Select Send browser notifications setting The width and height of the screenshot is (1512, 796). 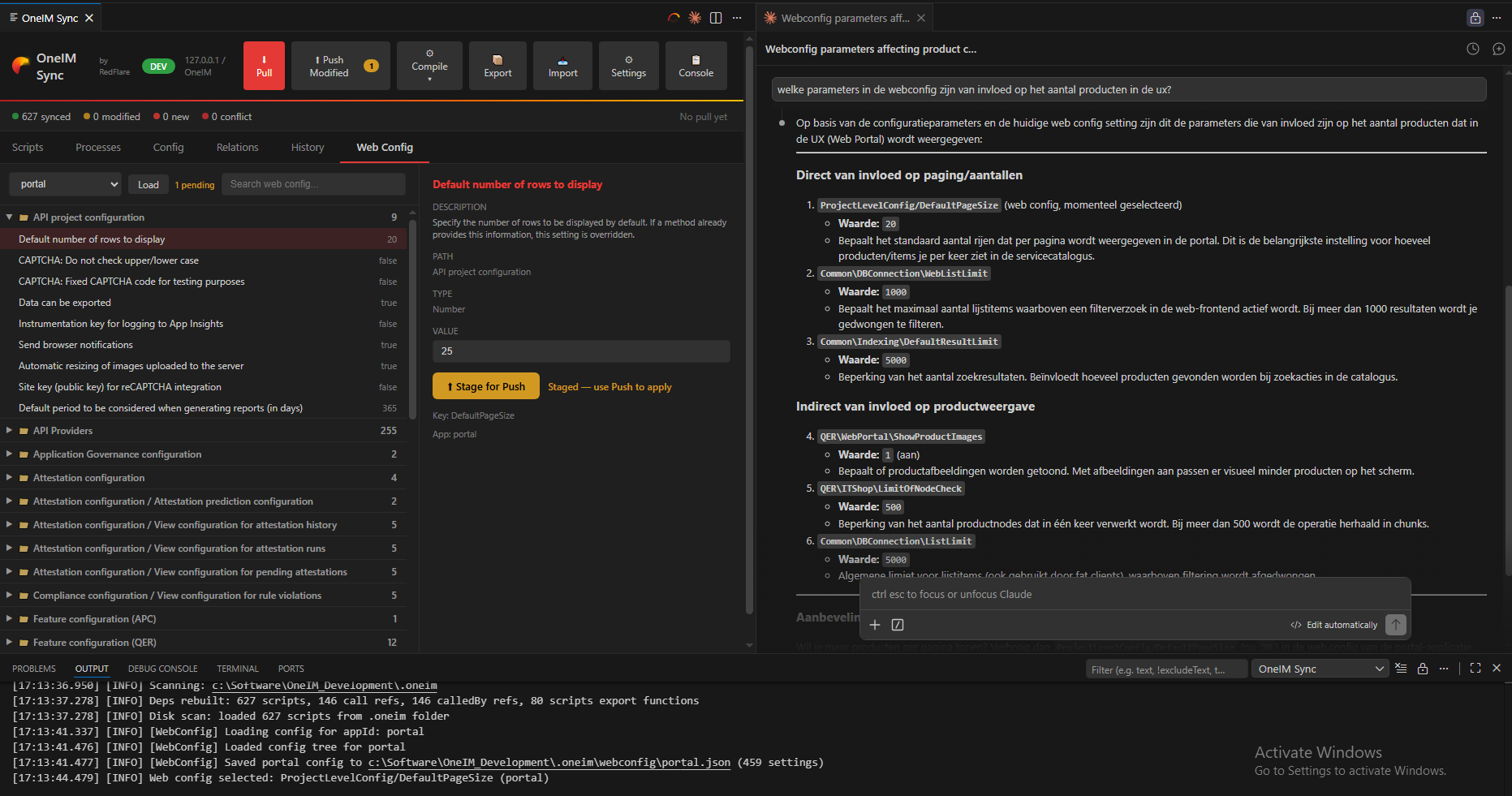click(x=203, y=345)
